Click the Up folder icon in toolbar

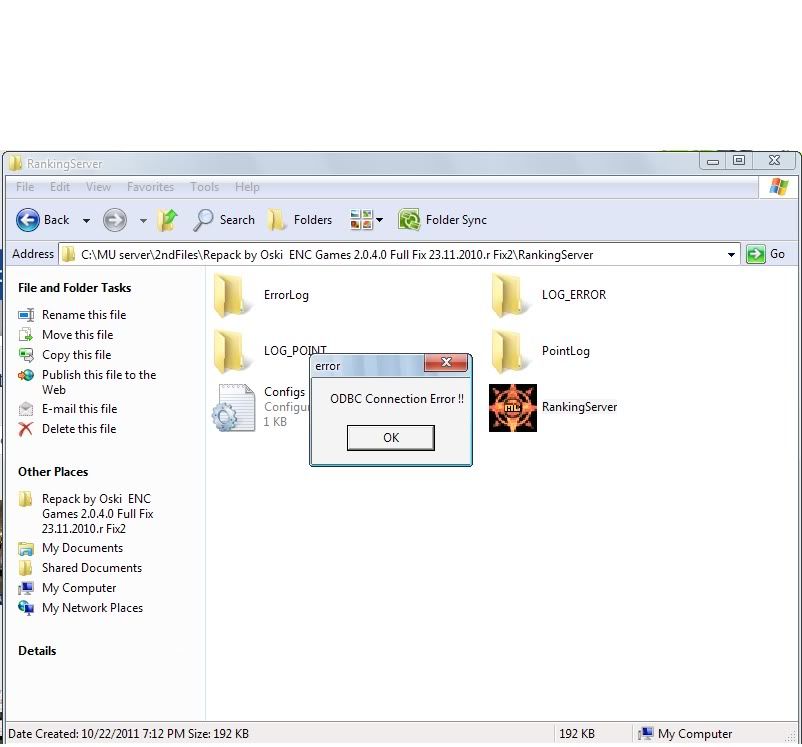(x=167, y=220)
